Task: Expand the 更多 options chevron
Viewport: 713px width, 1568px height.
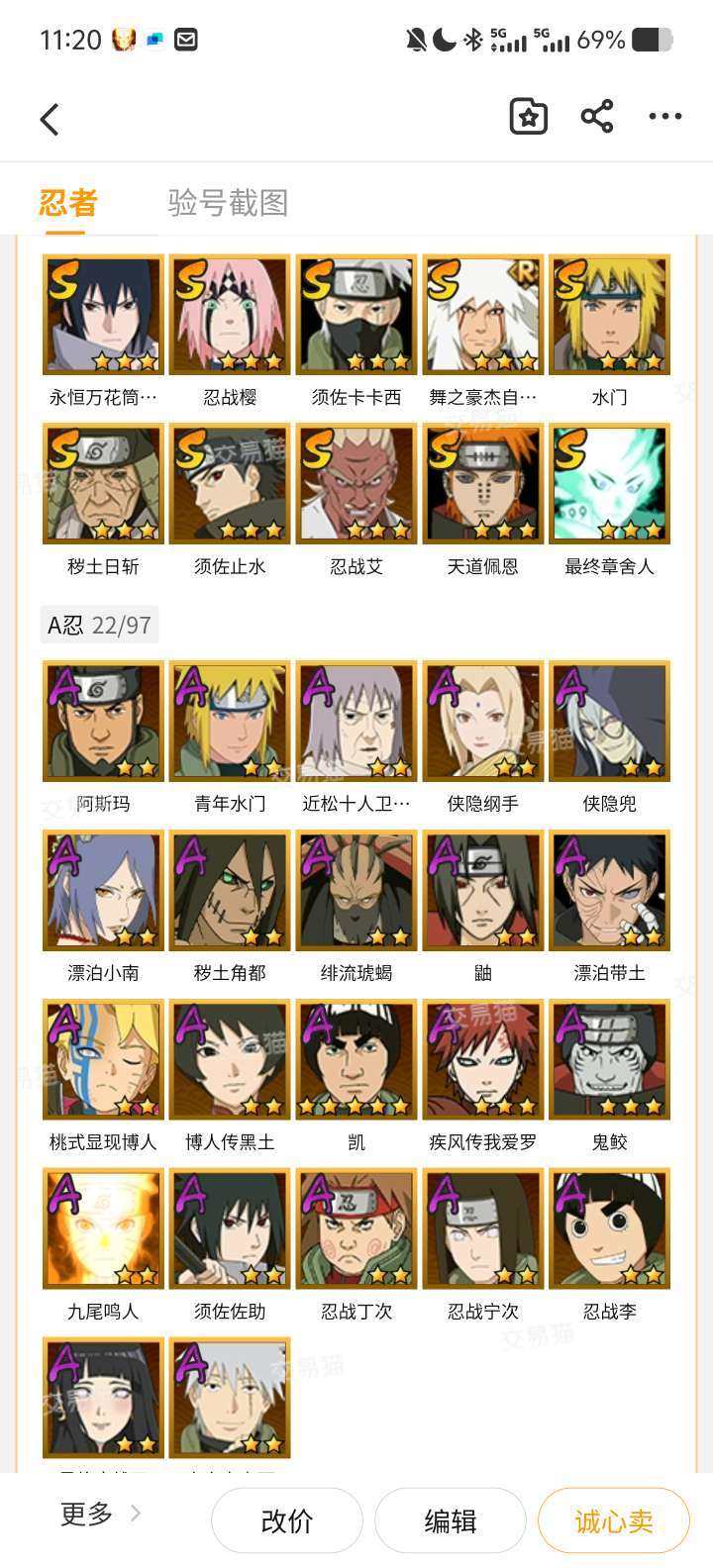Action: pos(136,1513)
